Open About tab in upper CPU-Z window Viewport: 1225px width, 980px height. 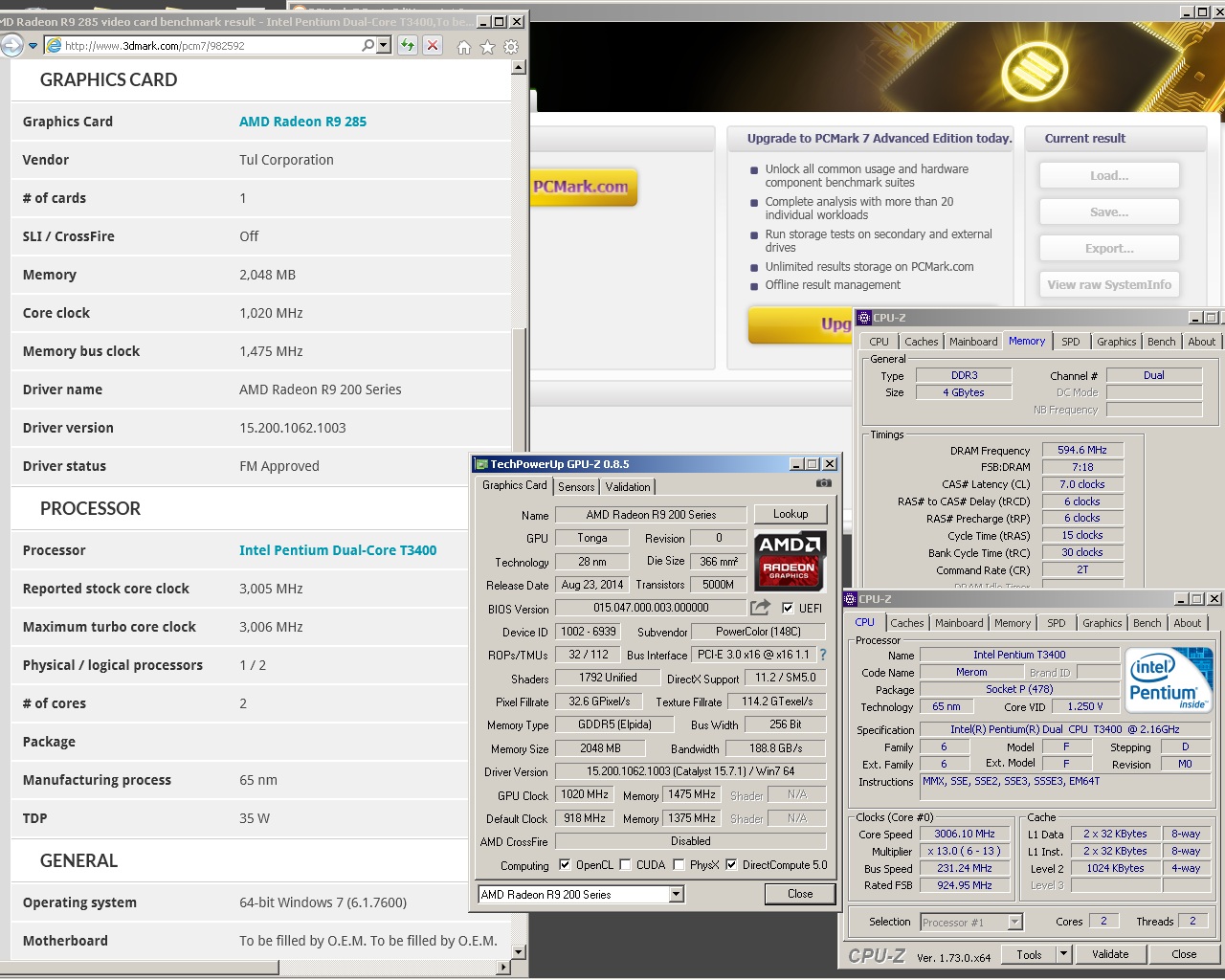click(x=1202, y=342)
